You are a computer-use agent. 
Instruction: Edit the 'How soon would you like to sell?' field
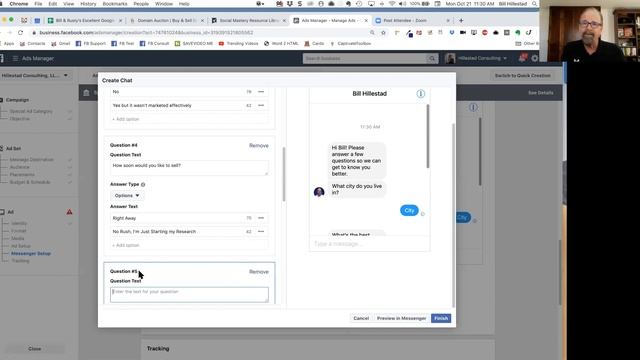pyautogui.click(x=189, y=168)
